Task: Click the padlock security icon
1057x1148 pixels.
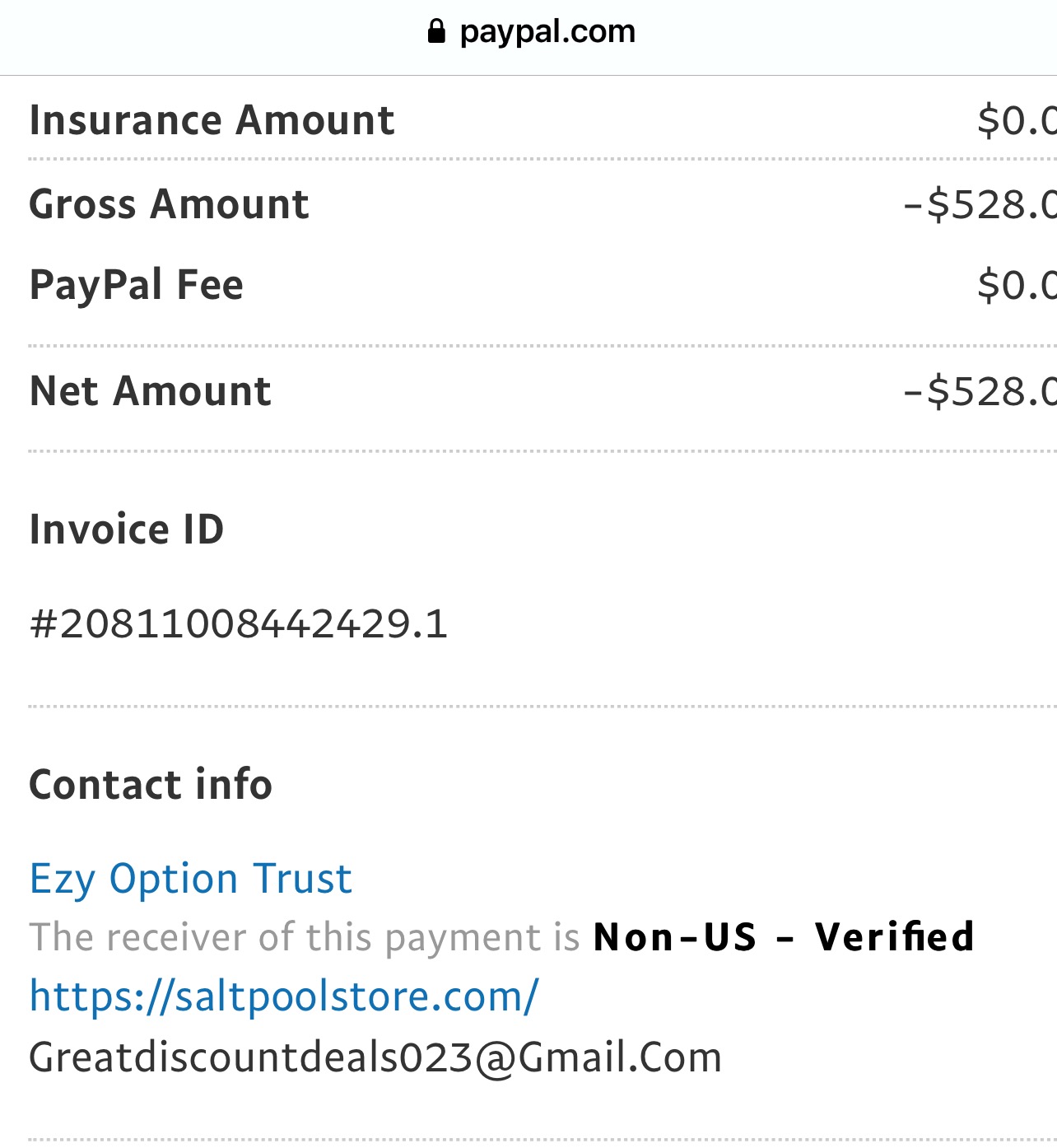Action: 438,30
